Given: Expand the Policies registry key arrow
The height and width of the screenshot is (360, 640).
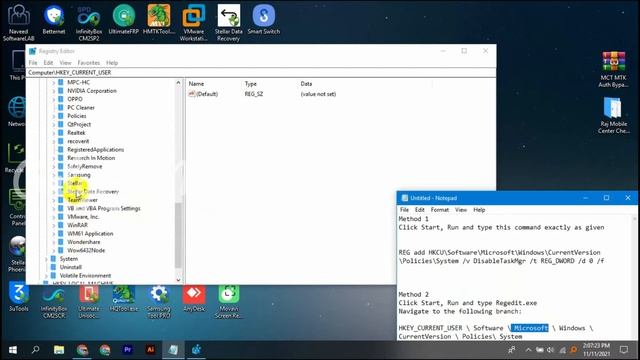Looking at the screenshot, I should tap(53, 116).
